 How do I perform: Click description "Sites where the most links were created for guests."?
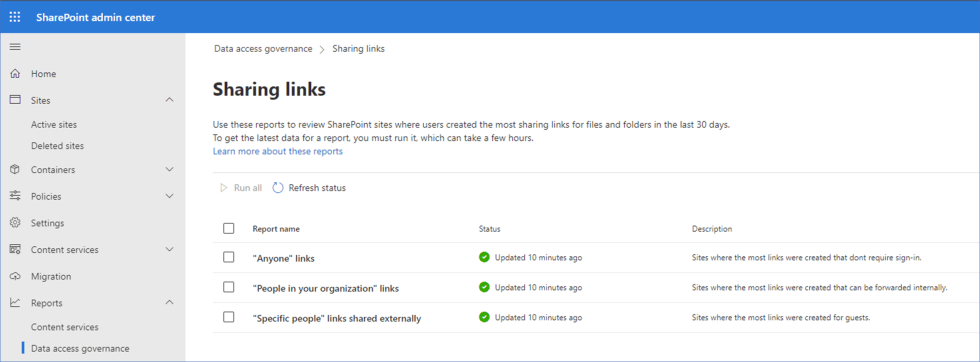click(781, 318)
